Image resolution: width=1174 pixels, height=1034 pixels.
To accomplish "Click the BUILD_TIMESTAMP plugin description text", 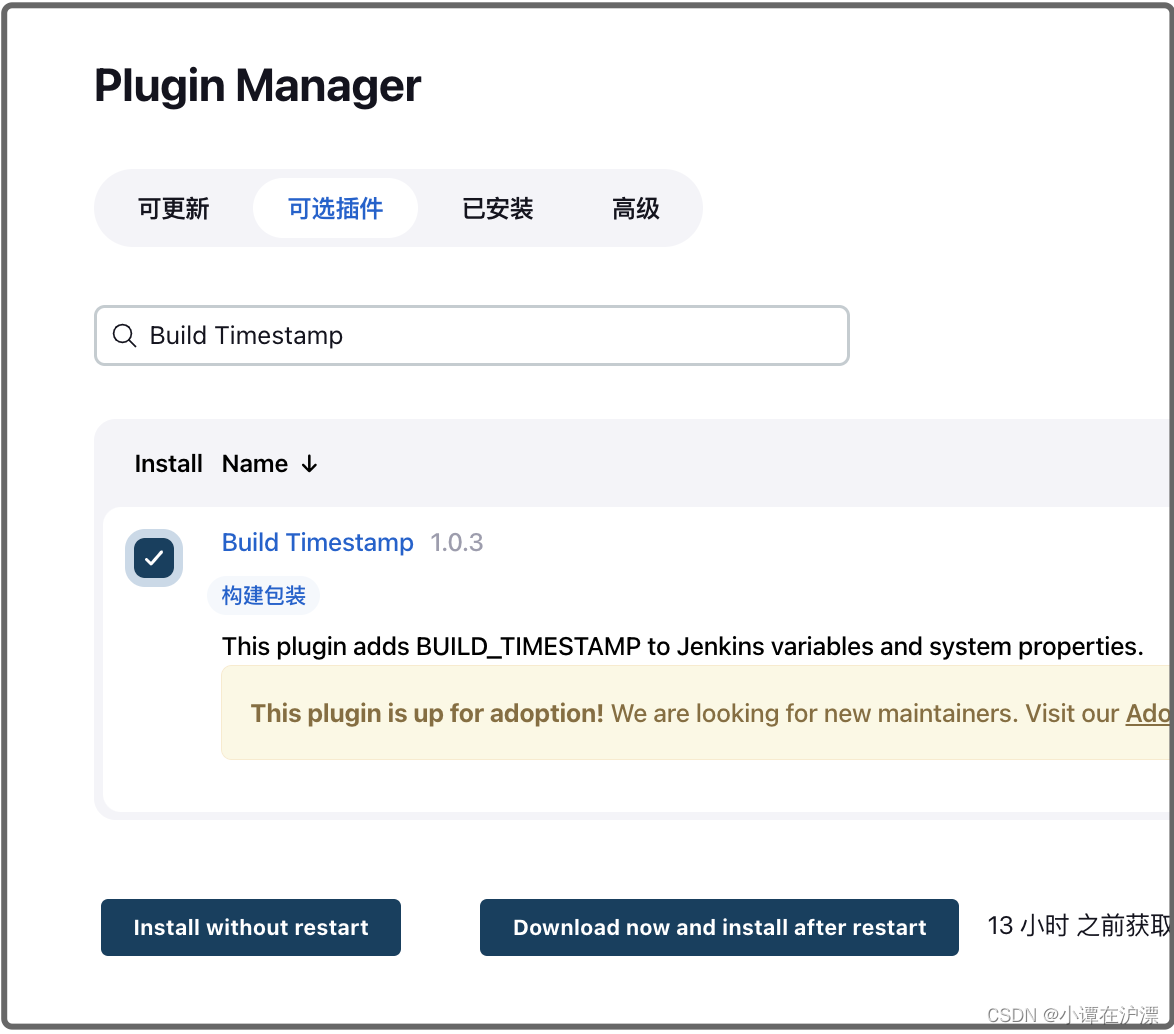I will [x=683, y=646].
